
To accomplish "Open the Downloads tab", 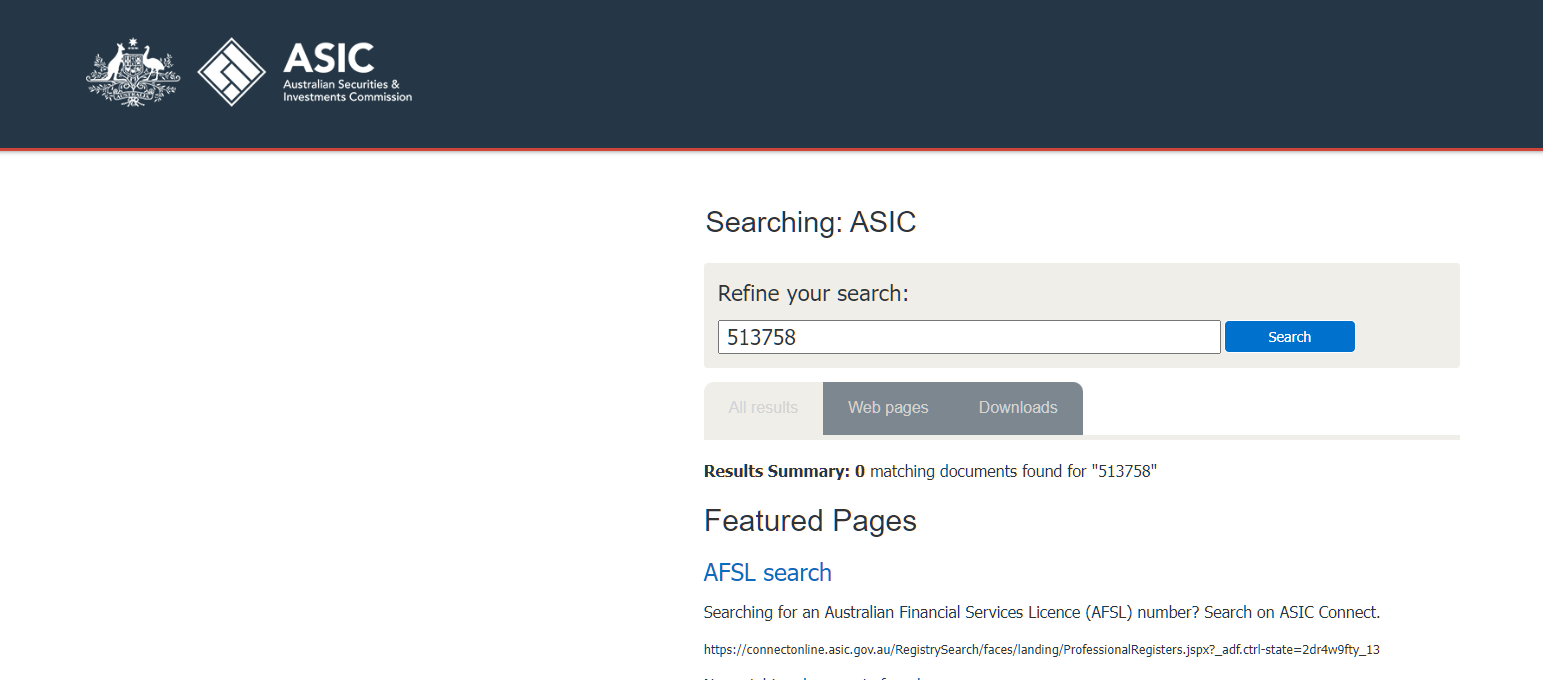I will click(x=1018, y=408).
